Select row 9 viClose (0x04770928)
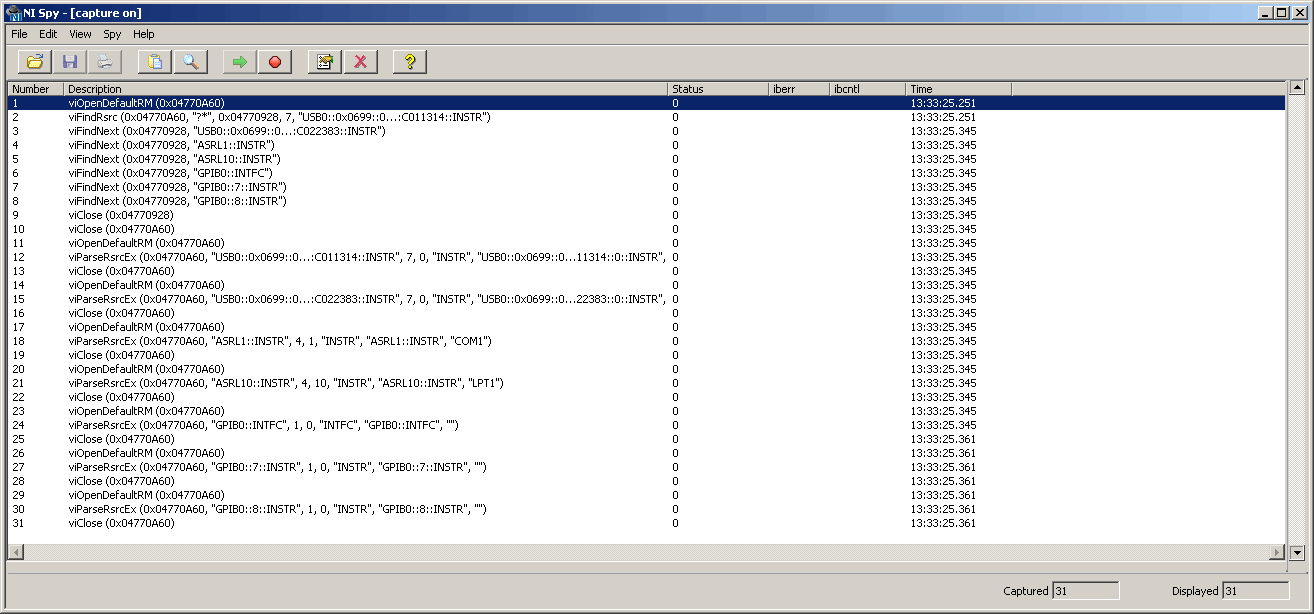This screenshot has width=1314, height=614. tap(646, 215)
